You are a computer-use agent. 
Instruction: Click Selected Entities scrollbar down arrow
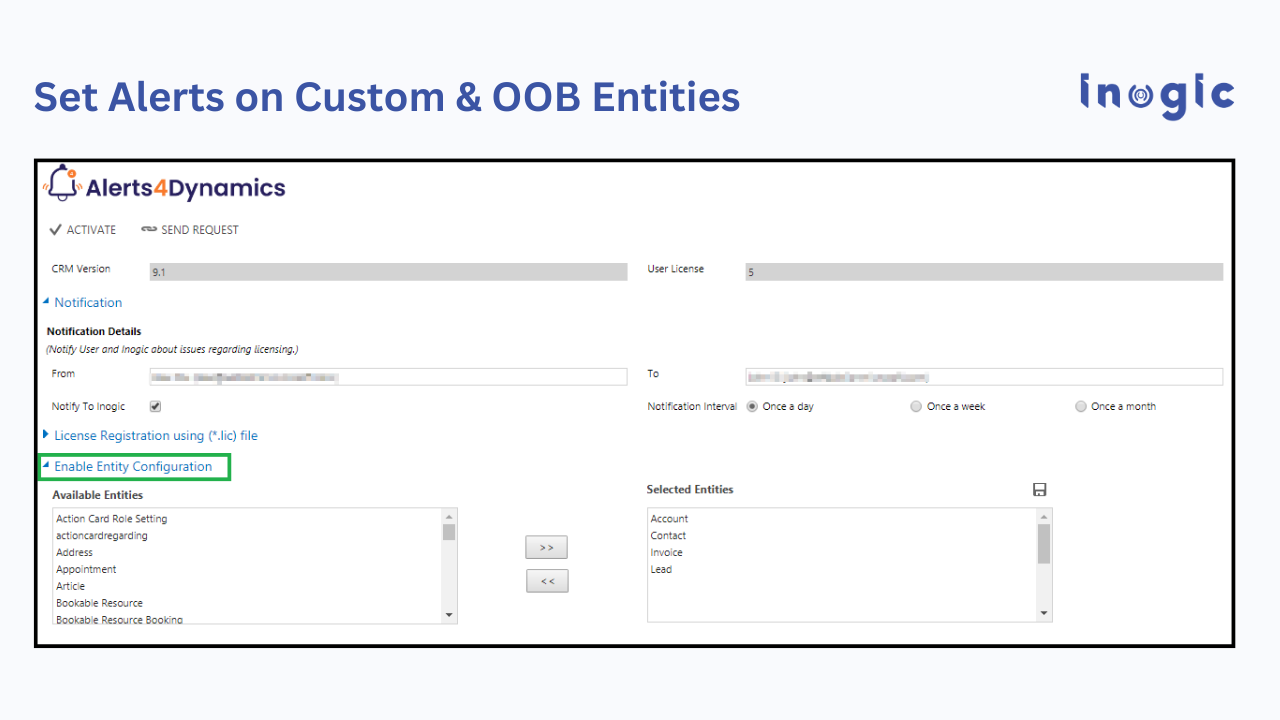click(x=1044, y=613)
